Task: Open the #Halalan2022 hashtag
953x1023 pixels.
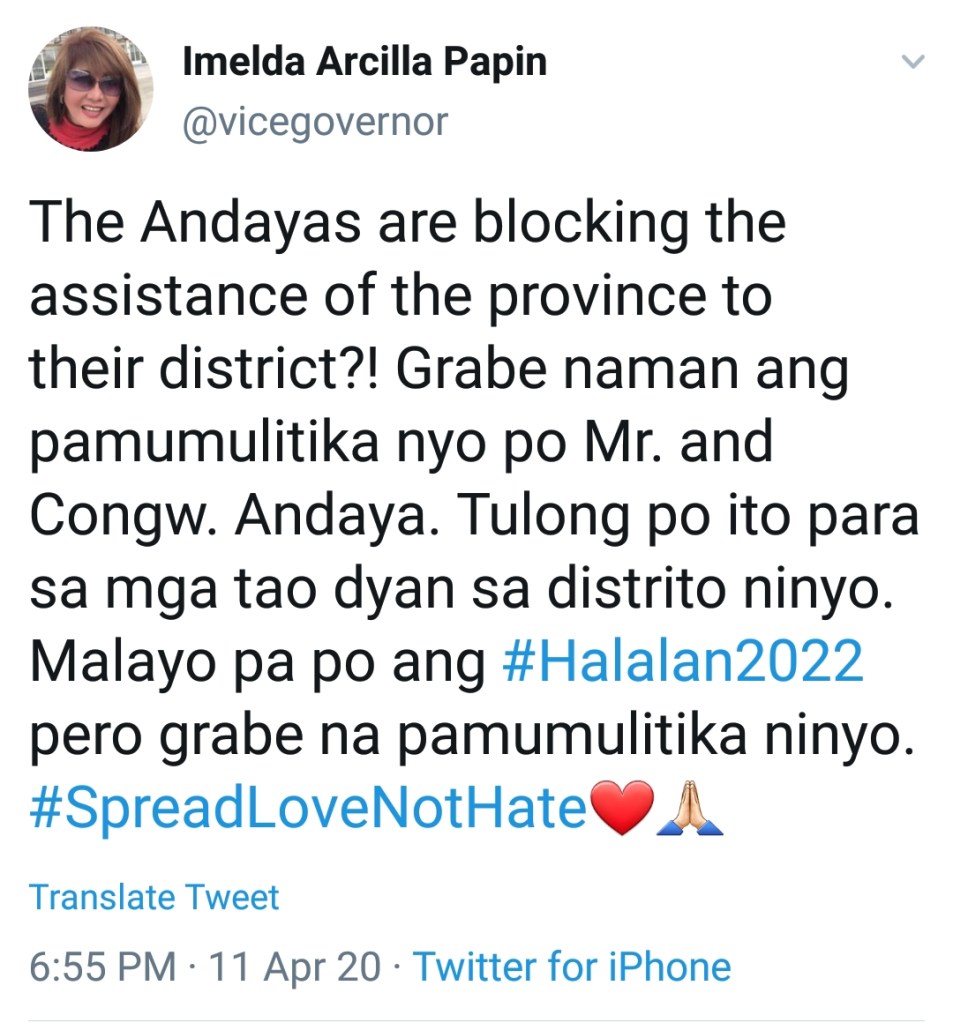Action: [x=682, y=661]
